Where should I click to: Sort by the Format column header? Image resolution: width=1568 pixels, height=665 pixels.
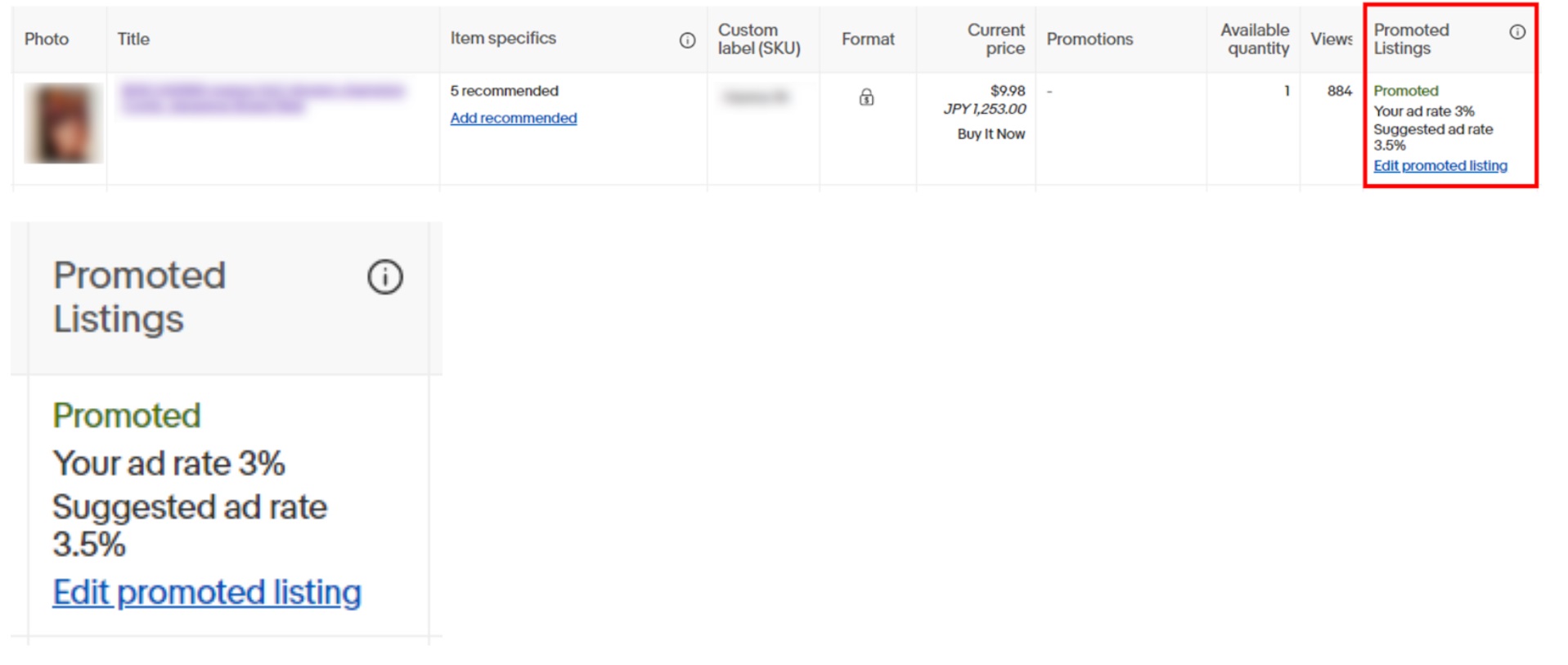tap(868, 39)
